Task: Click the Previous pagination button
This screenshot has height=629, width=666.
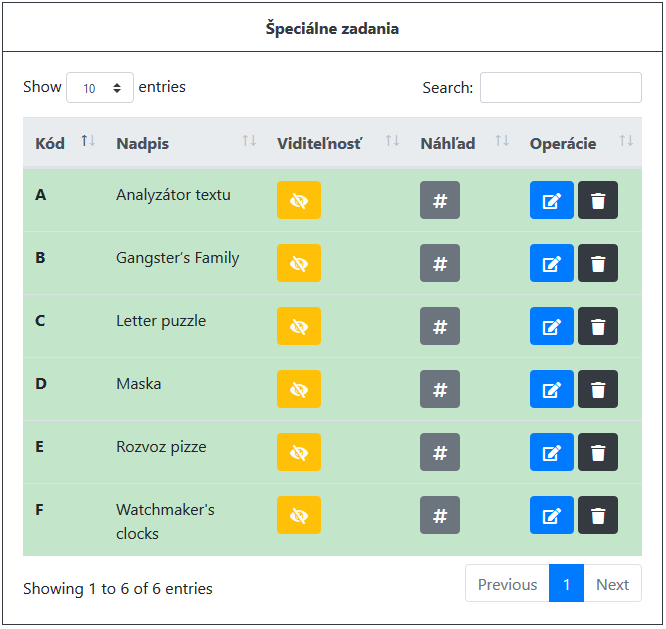Action: pyautogui.click(x=507, y=583)
